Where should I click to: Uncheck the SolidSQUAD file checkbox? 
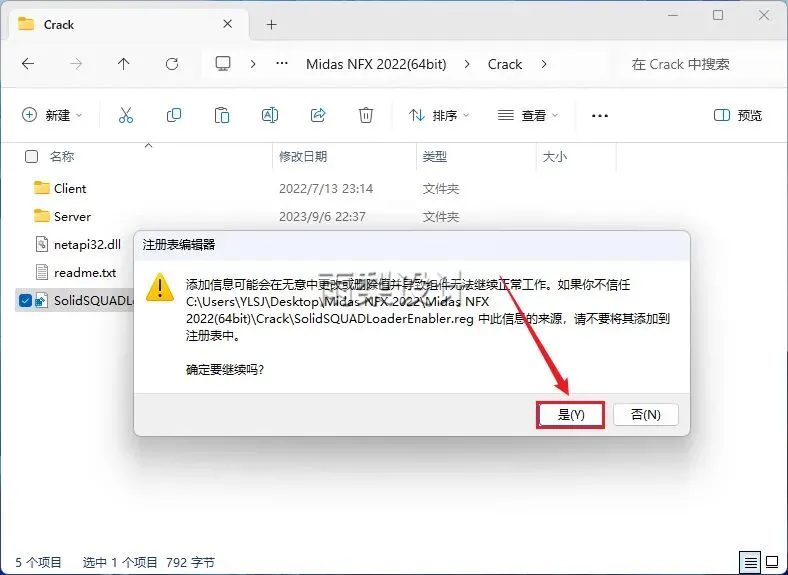tap(25, 301)
